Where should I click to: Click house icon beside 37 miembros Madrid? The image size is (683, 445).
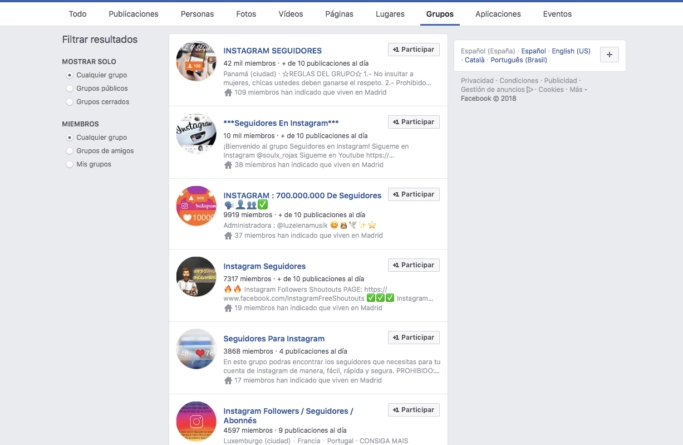pos(228,236)
